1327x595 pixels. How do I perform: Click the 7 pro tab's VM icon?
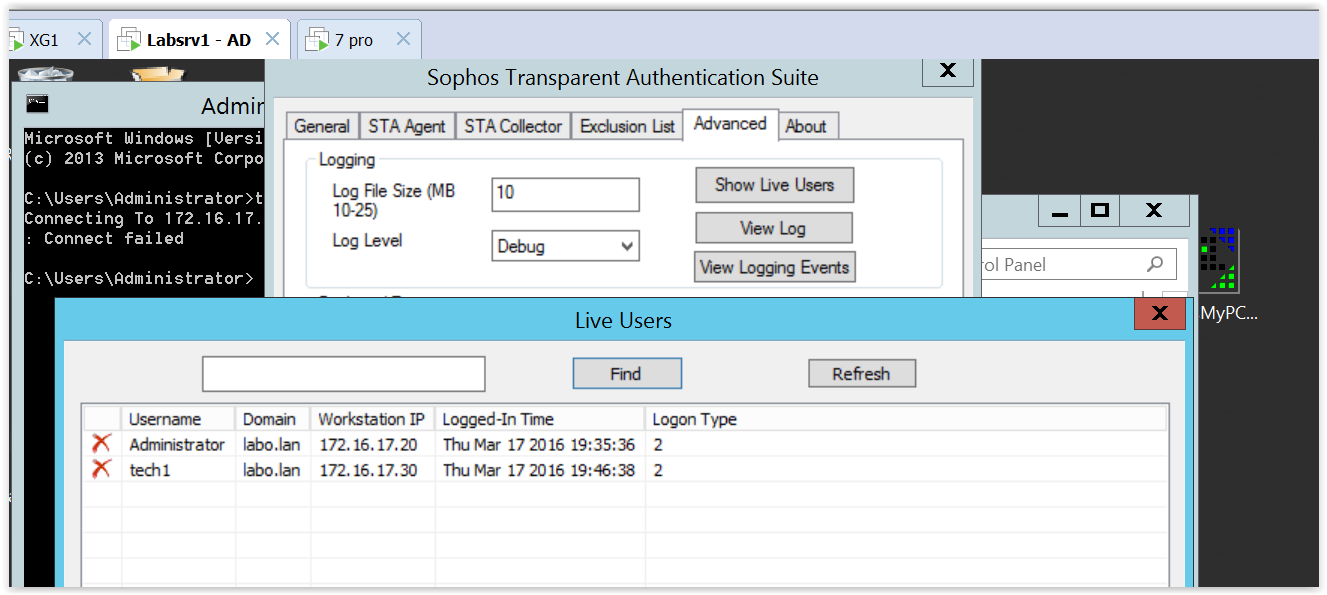pyautogui.click(x=317, y=40)
